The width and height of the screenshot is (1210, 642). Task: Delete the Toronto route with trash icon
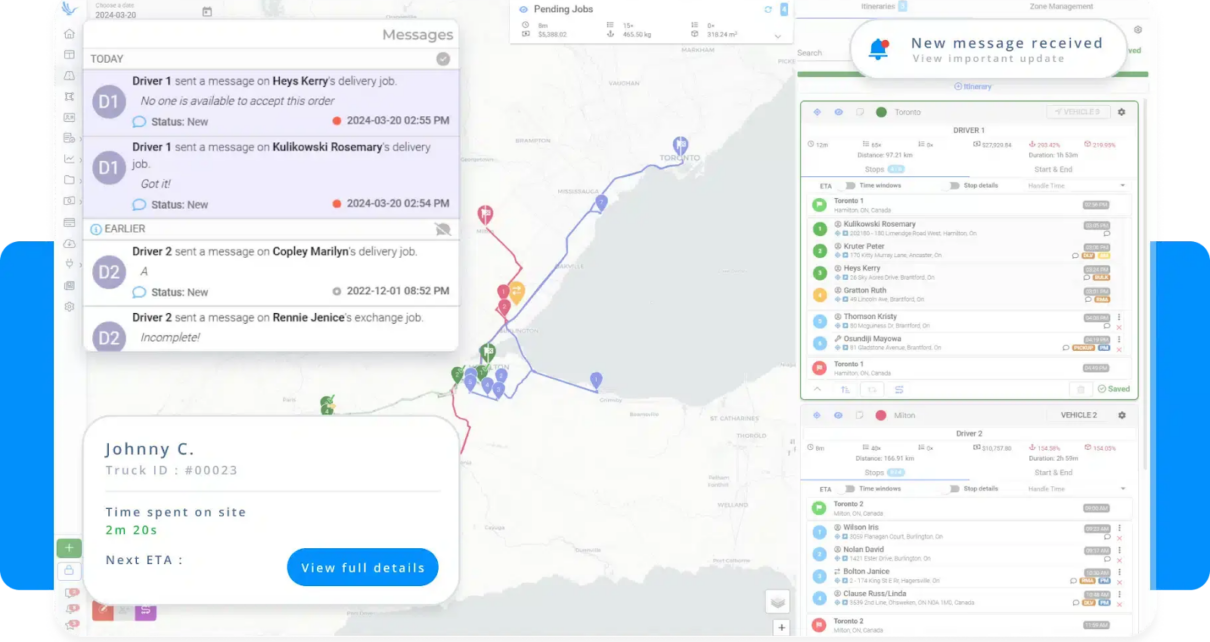coord(1080,389)
